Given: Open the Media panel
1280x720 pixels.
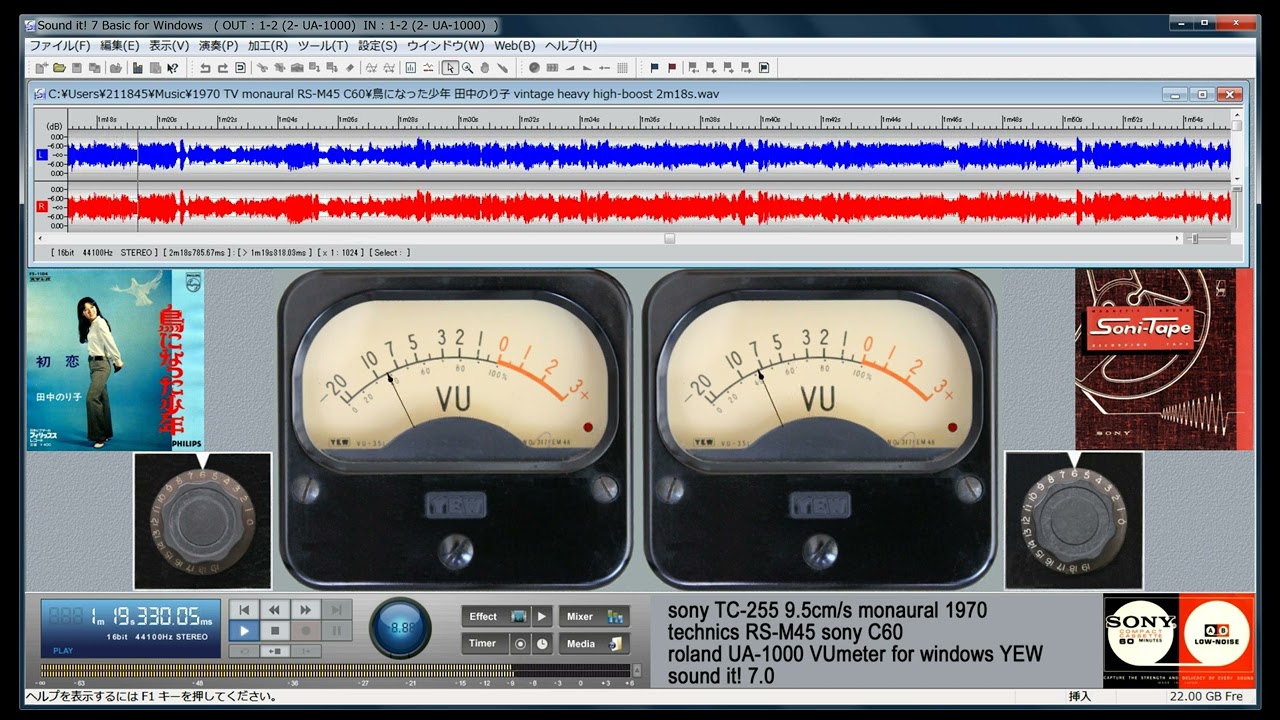Looking at the screenshot, I should [x=594, y=644].
